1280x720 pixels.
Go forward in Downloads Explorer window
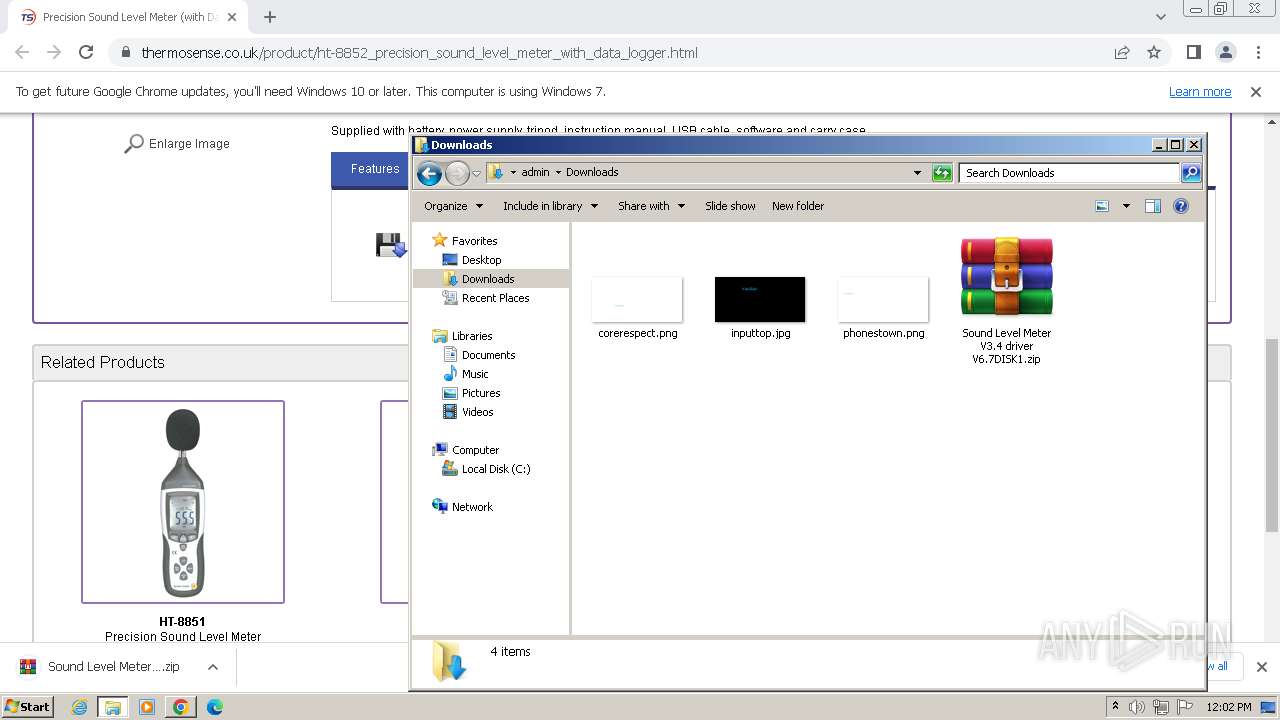tap(457, 173)
